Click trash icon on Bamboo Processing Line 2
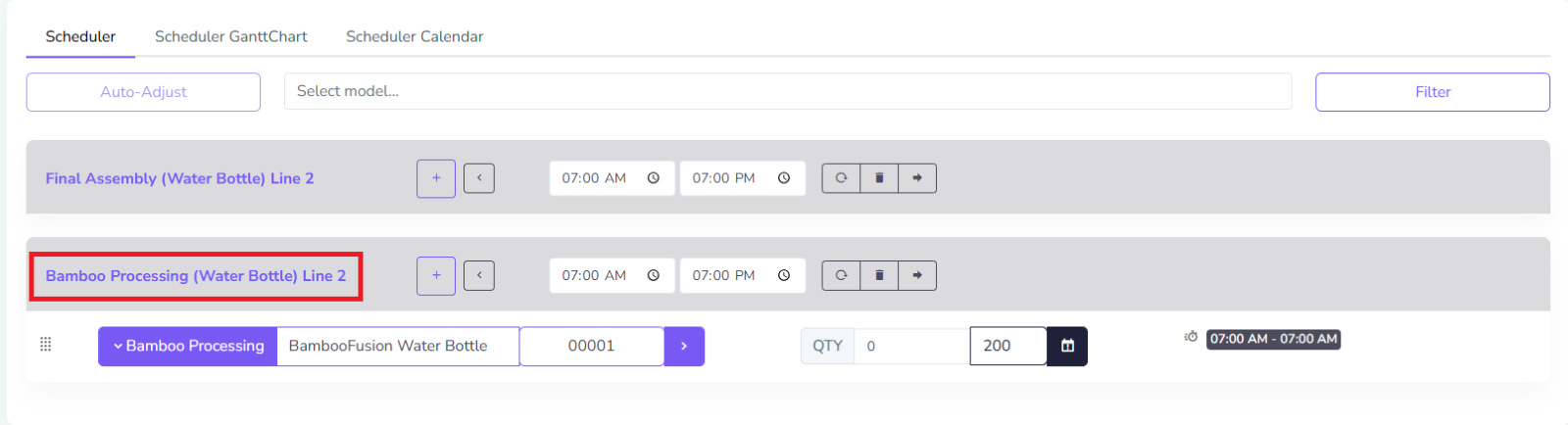 (x=879, y=275)
